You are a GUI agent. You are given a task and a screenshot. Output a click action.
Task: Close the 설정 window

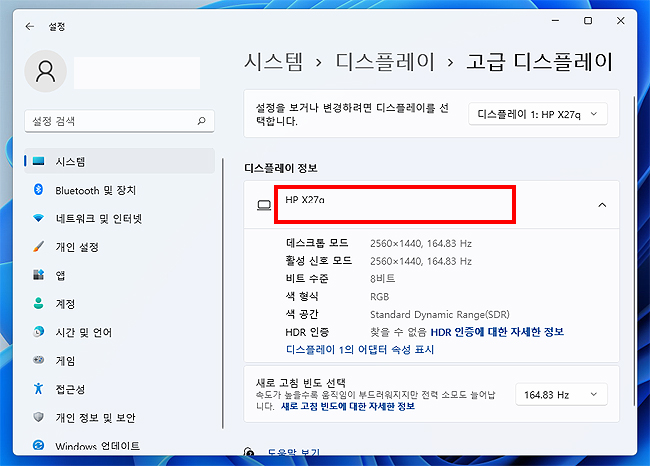[x=620, y=20]
